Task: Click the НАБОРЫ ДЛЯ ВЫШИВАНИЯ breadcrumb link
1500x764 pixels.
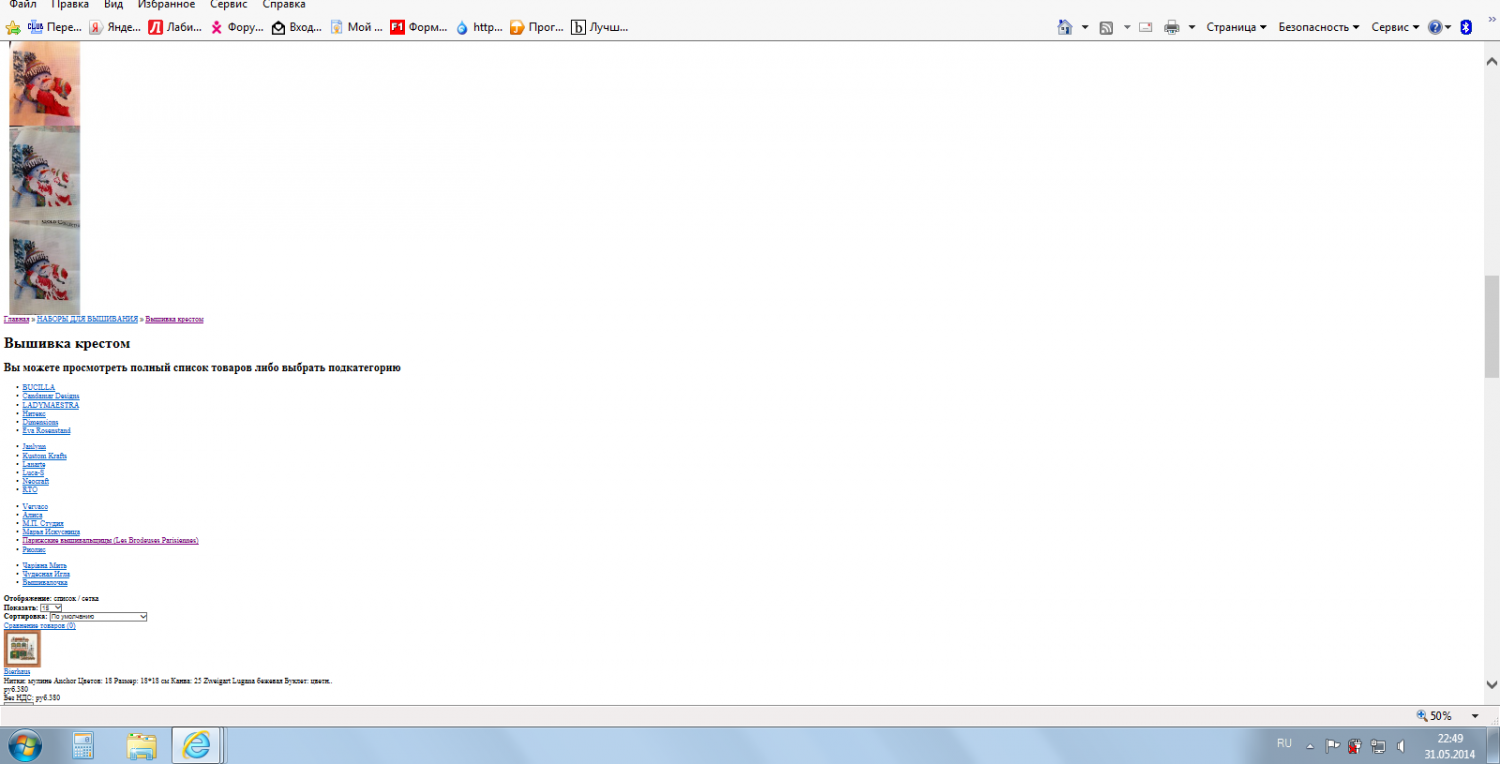Action: [x=87, y=319]
